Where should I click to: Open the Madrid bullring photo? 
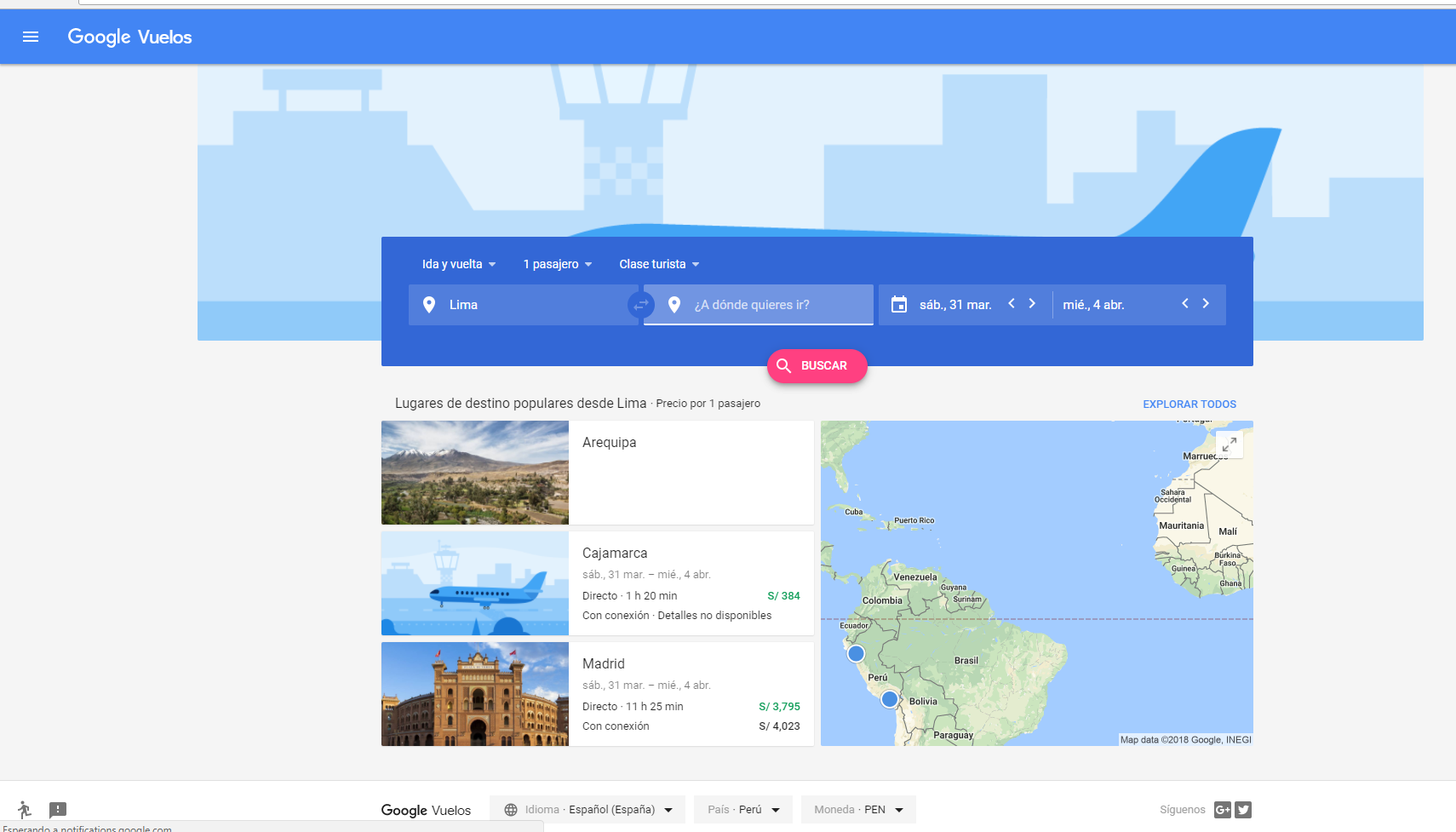[475, 694]
